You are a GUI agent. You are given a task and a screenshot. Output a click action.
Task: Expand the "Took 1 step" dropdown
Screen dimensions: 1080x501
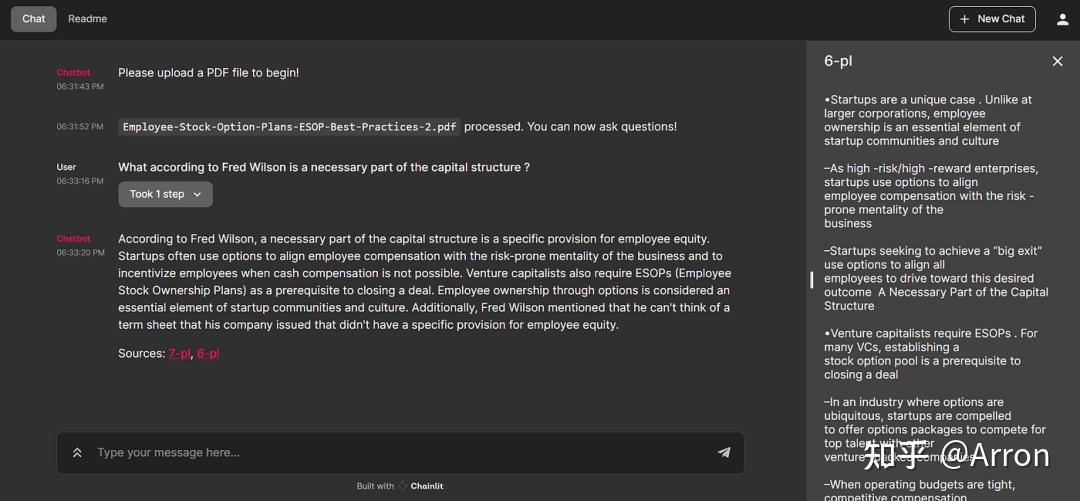click(165, 194)
